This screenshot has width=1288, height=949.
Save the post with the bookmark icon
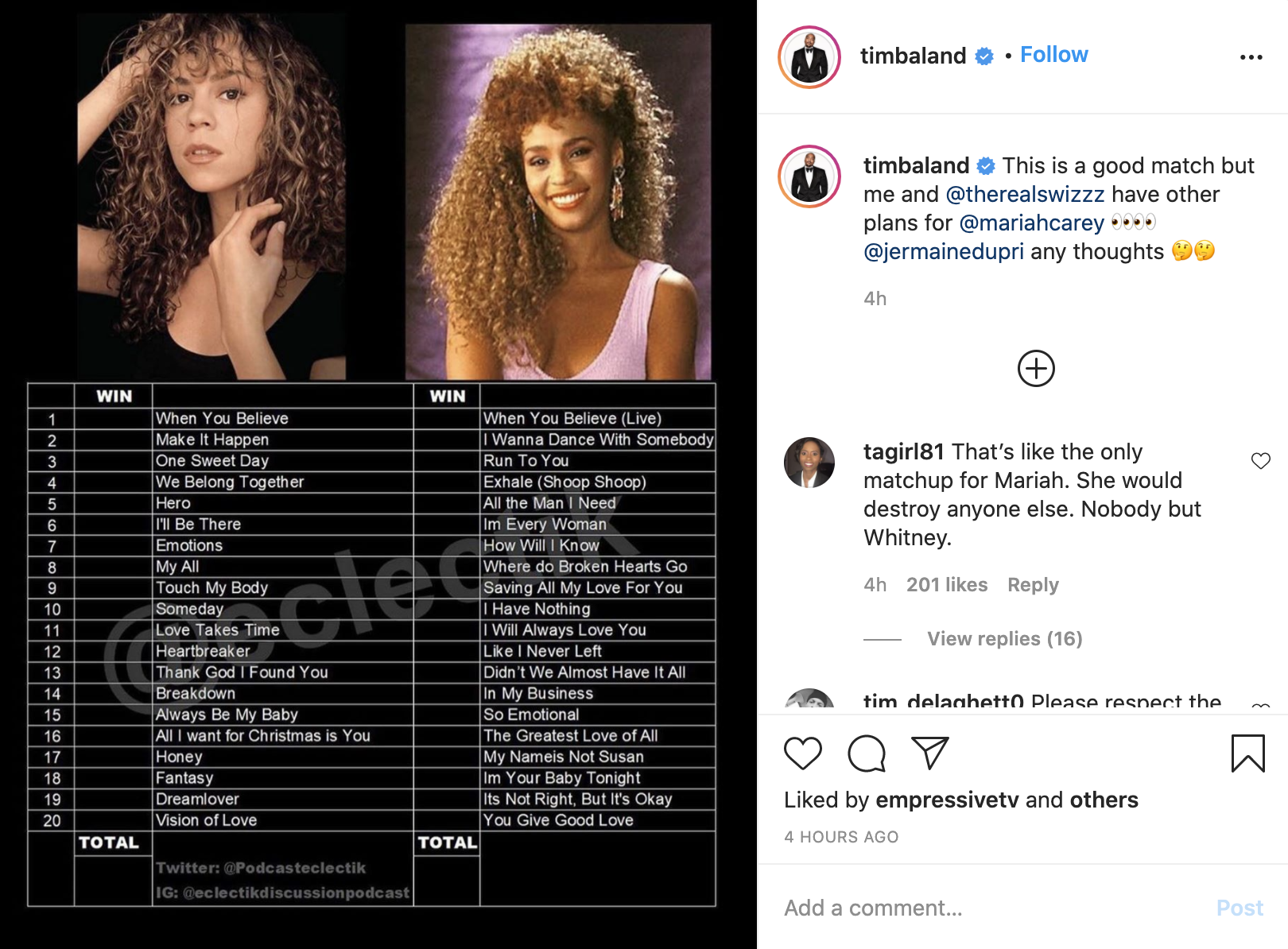point(1247,753)
